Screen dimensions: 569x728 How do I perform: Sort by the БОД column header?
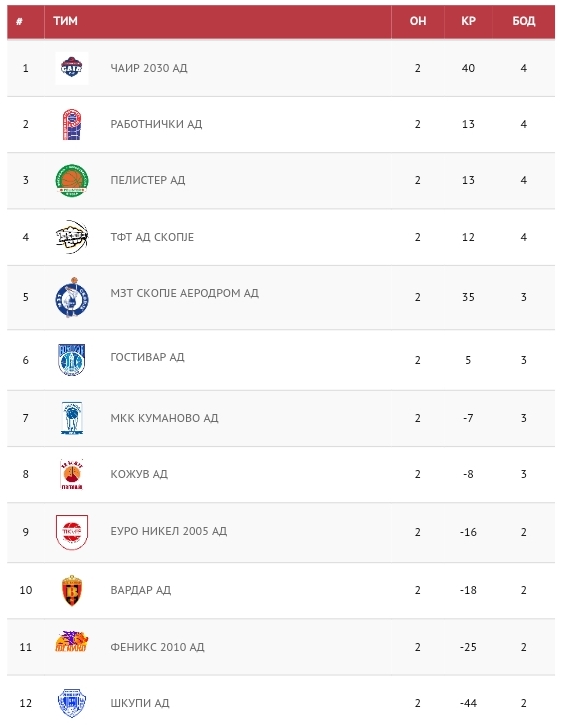click(x=524, y=21)
